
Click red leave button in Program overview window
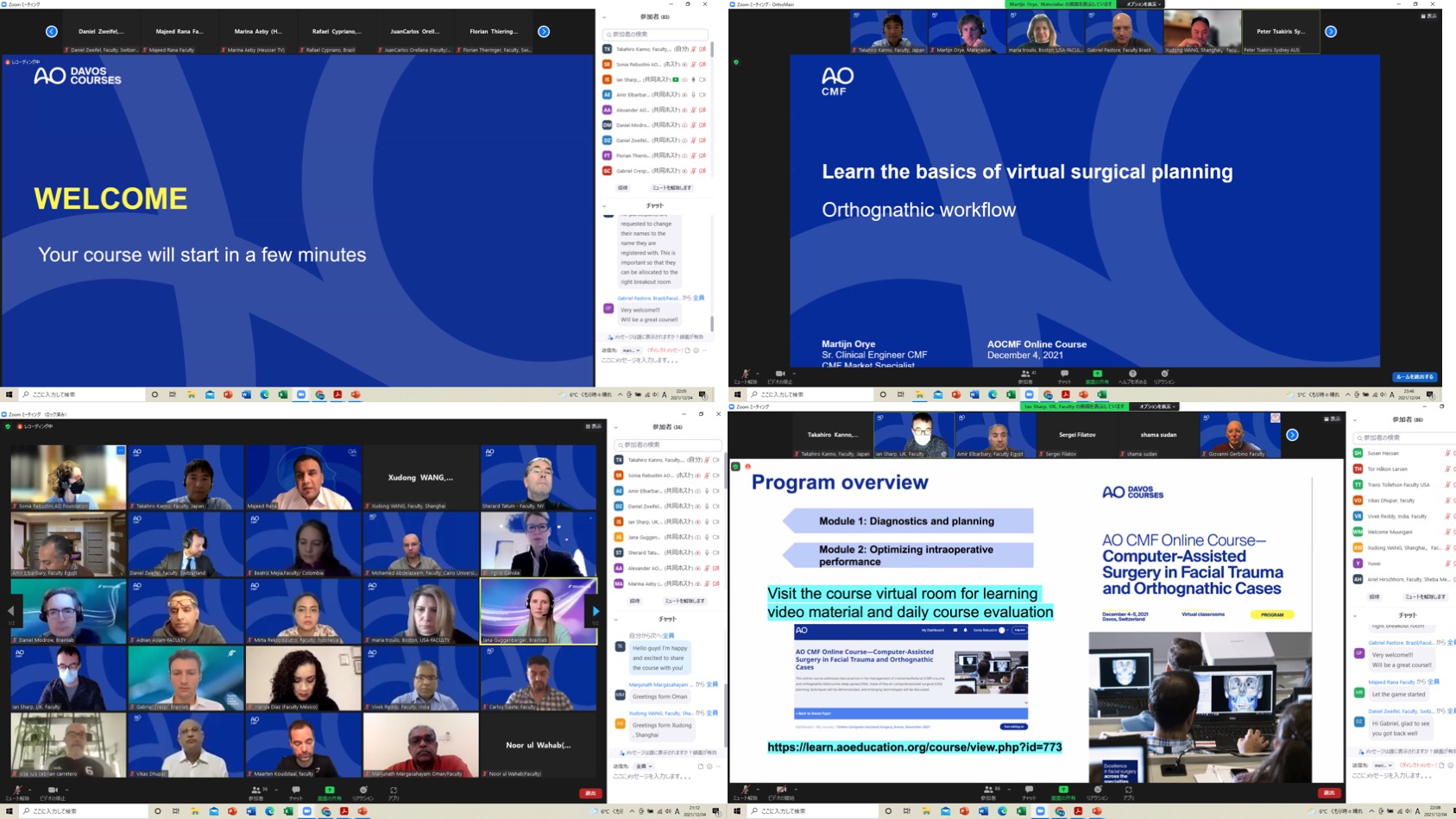pos(1329,793)
